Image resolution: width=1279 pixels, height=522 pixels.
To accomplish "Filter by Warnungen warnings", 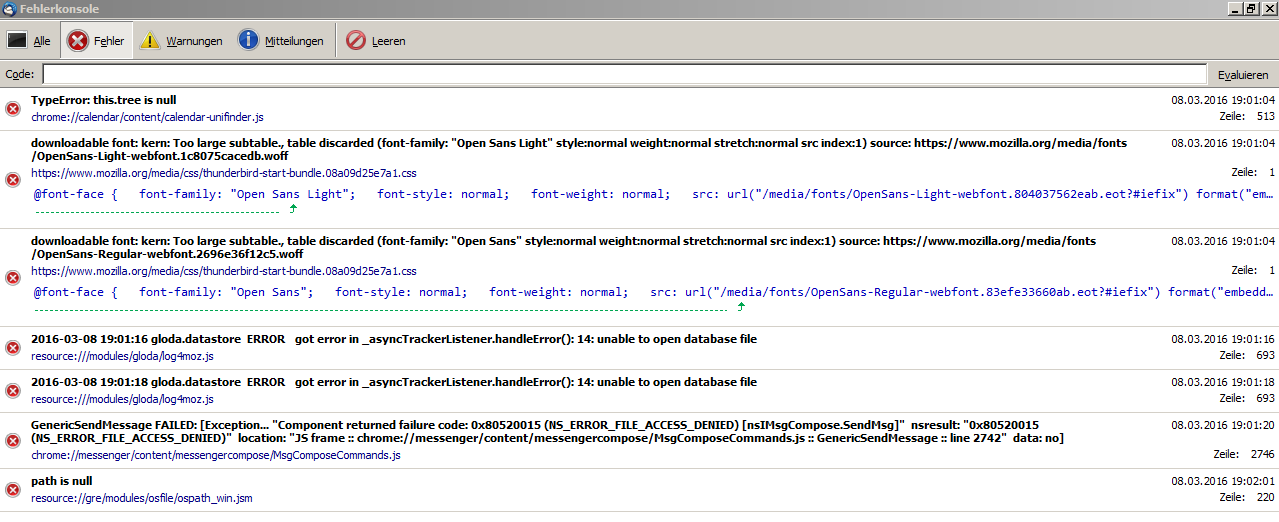I will click(181, 41).
